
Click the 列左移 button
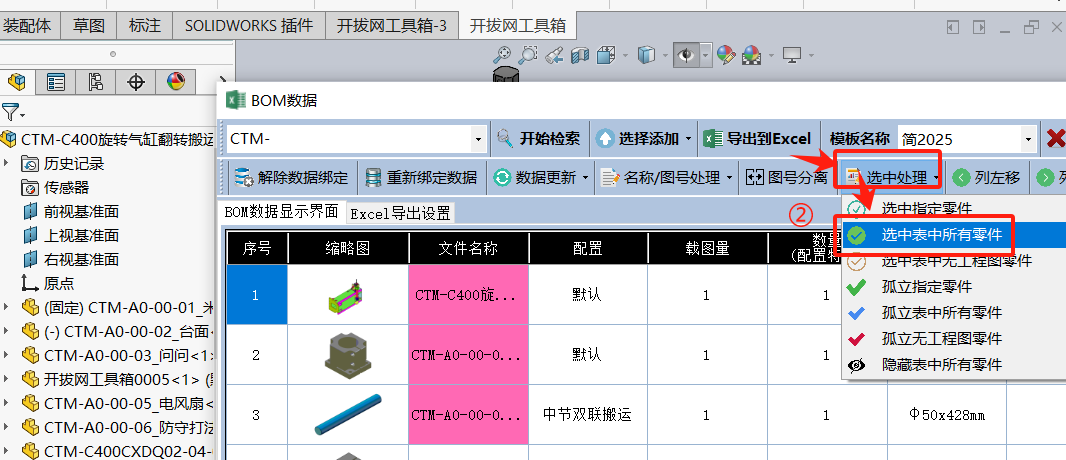[x=986, y=178]
